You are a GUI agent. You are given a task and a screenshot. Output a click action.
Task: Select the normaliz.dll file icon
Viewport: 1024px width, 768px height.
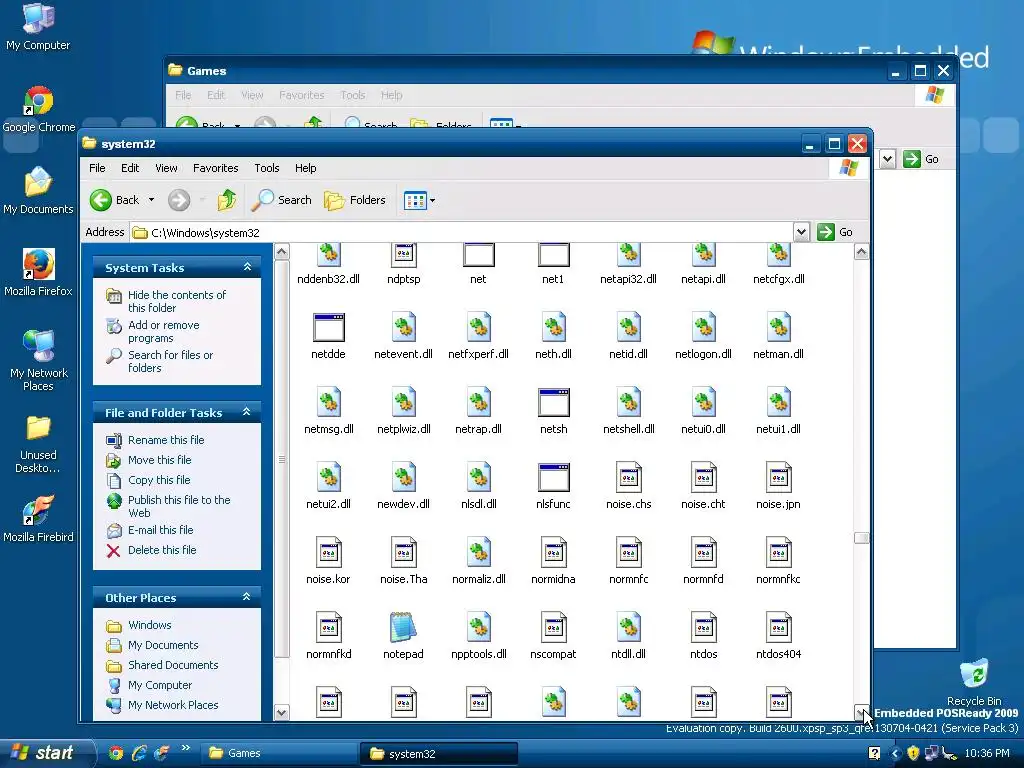(x=478, y=552)
